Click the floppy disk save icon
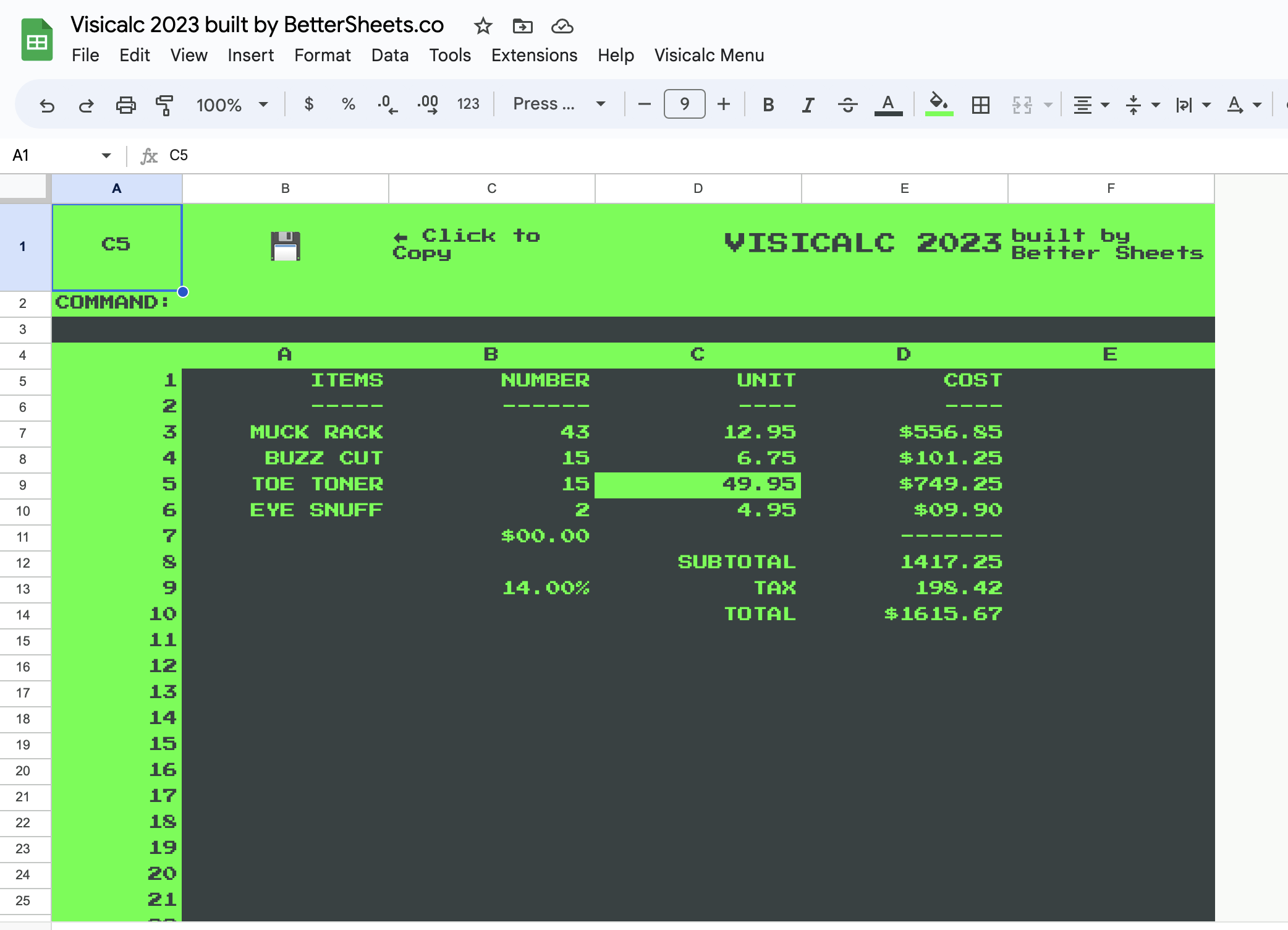This screenshot has height=930, width=1288. coord(286,246)
